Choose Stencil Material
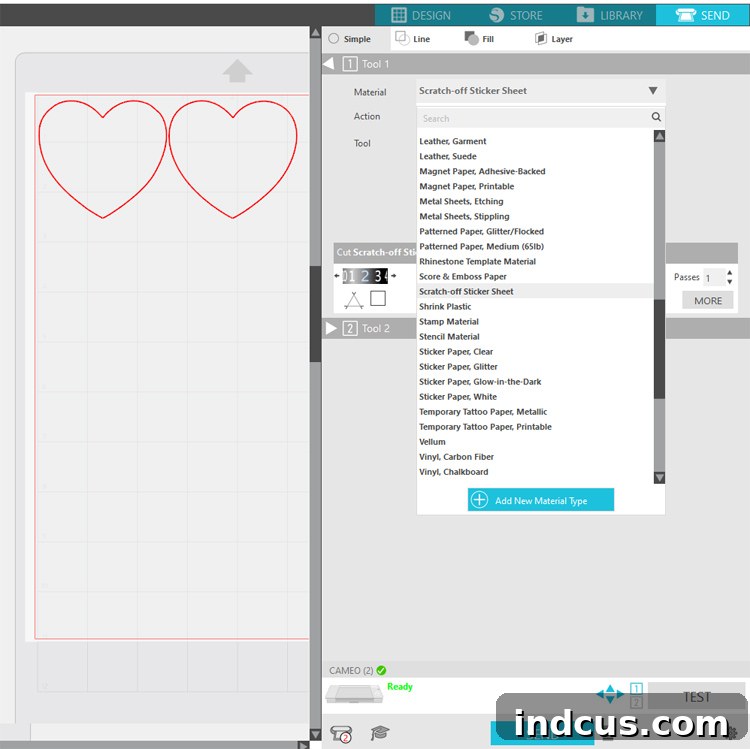Screen dimensions: 750x749 click(449, 337)
